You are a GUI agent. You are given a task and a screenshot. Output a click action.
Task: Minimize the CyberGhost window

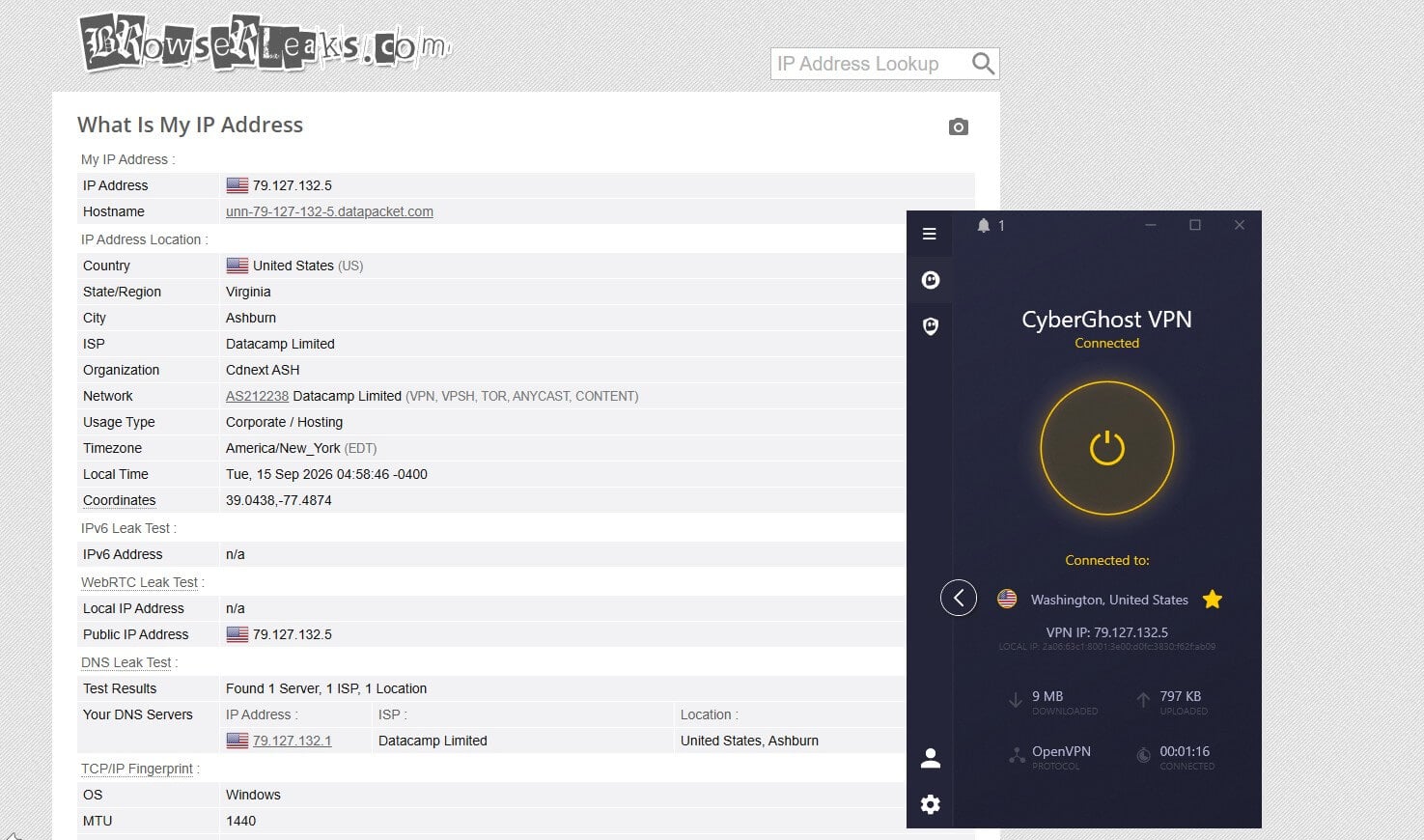1150,225
